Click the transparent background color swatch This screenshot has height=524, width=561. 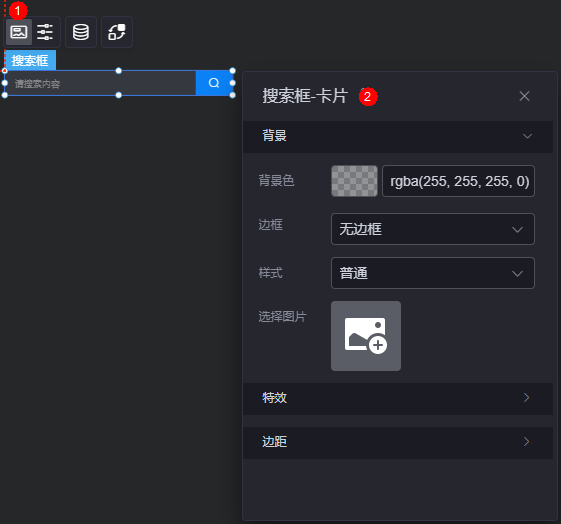coord(354,181)
